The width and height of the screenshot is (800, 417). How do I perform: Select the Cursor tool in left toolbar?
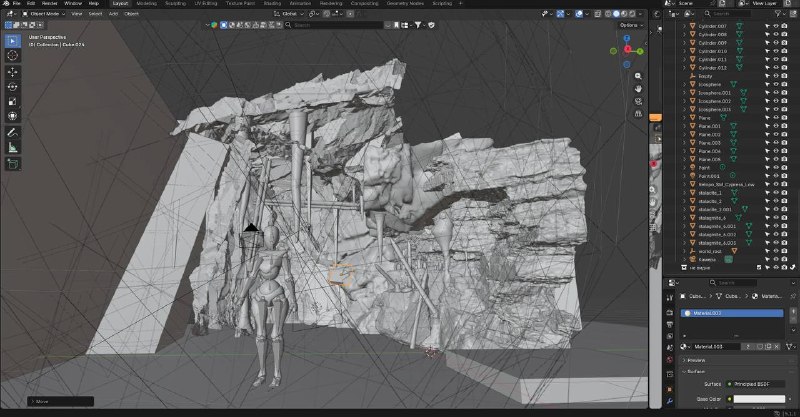click(x=13, y=55)
